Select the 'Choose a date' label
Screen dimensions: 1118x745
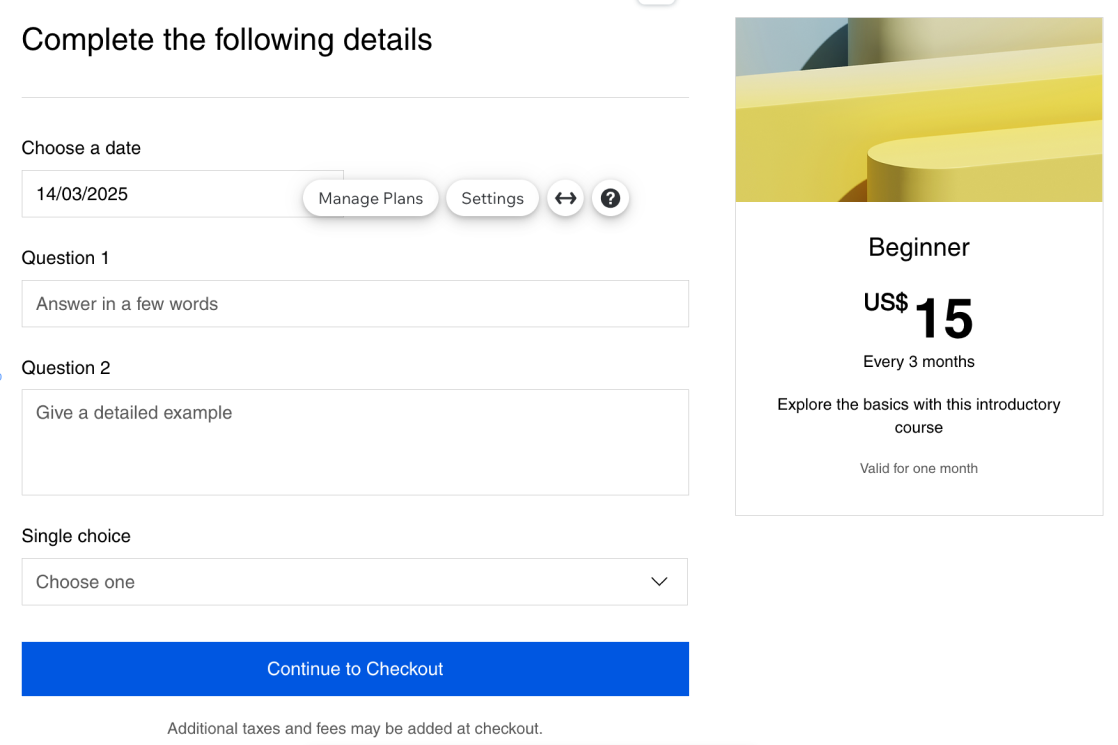coord(81,148)
